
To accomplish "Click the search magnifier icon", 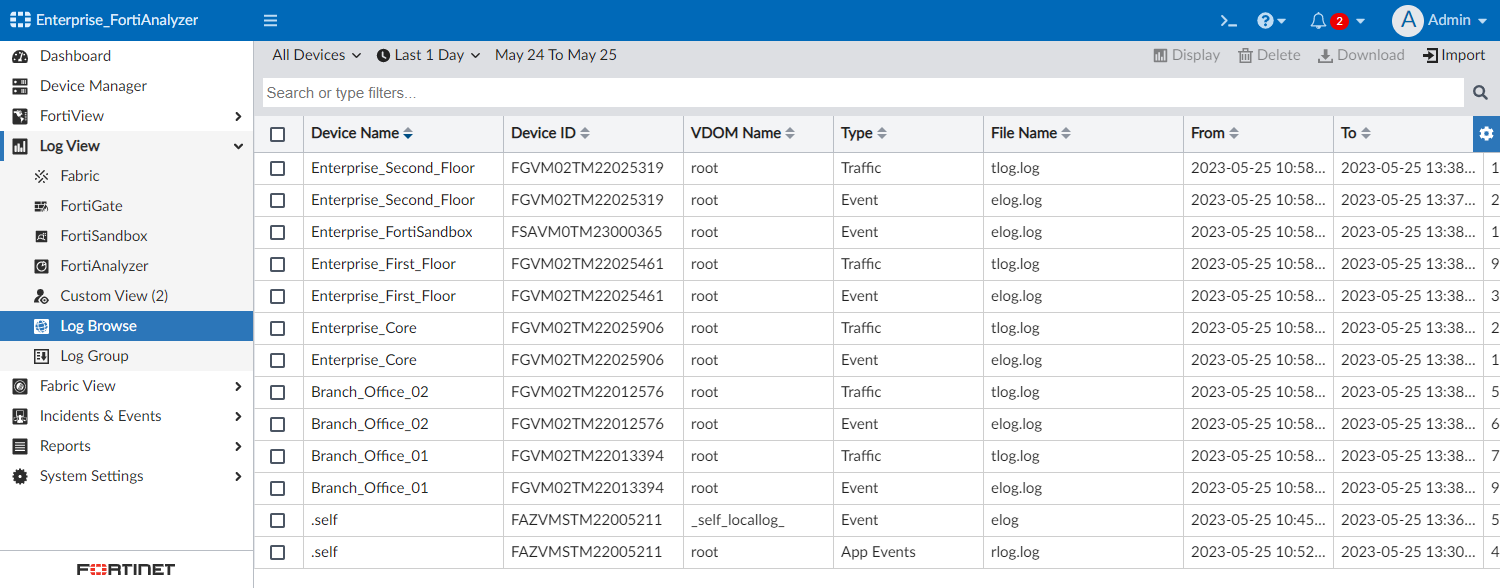I will (x=1480, y=92).
